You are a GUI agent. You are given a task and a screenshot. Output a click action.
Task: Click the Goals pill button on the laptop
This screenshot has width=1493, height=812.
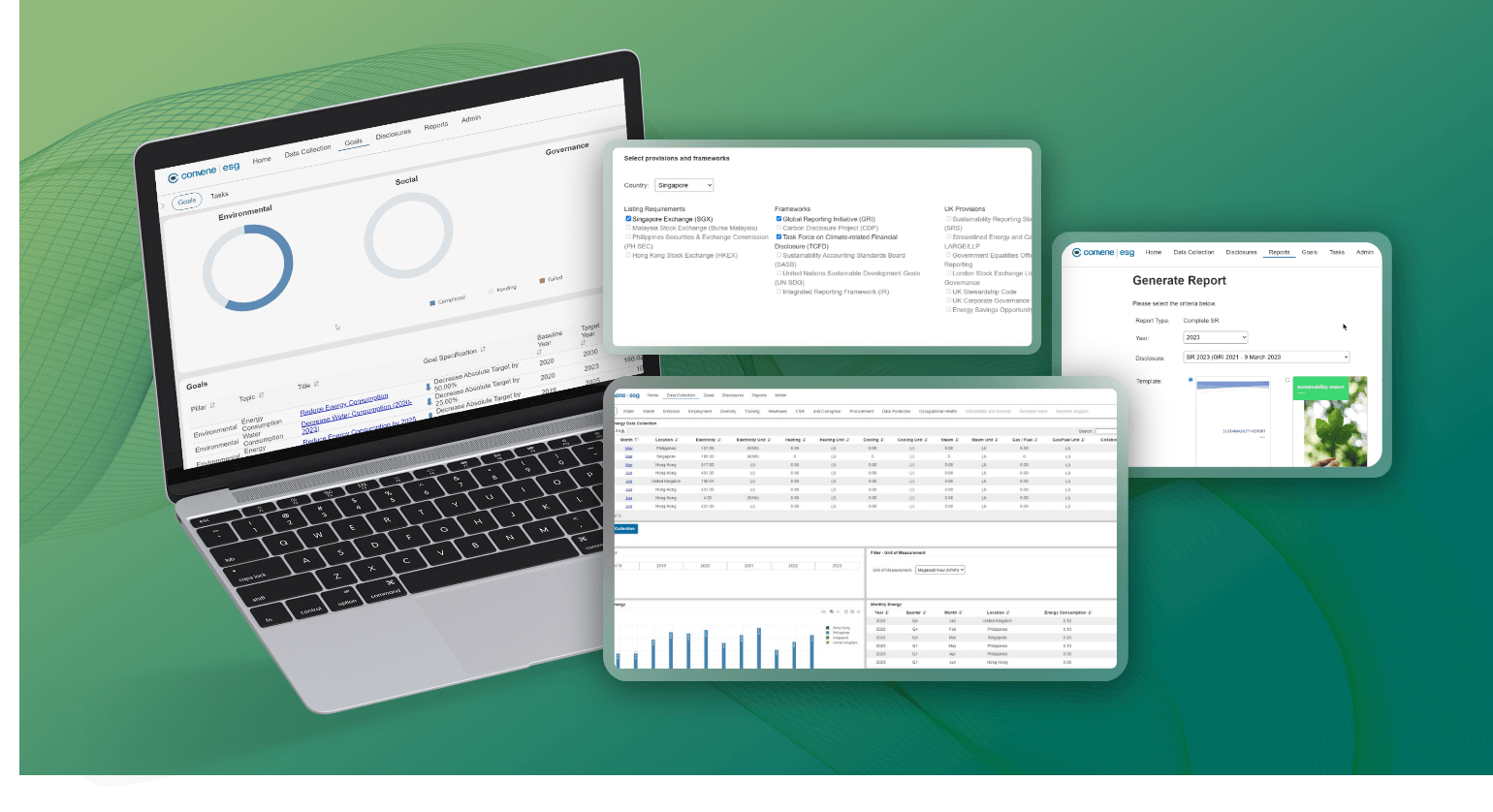pos(187,202)
